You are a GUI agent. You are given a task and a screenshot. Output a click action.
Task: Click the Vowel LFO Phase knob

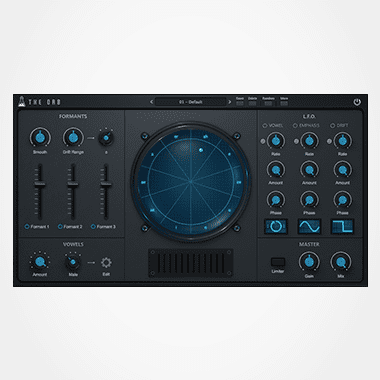pyautogui.click(x=276, y=200)
